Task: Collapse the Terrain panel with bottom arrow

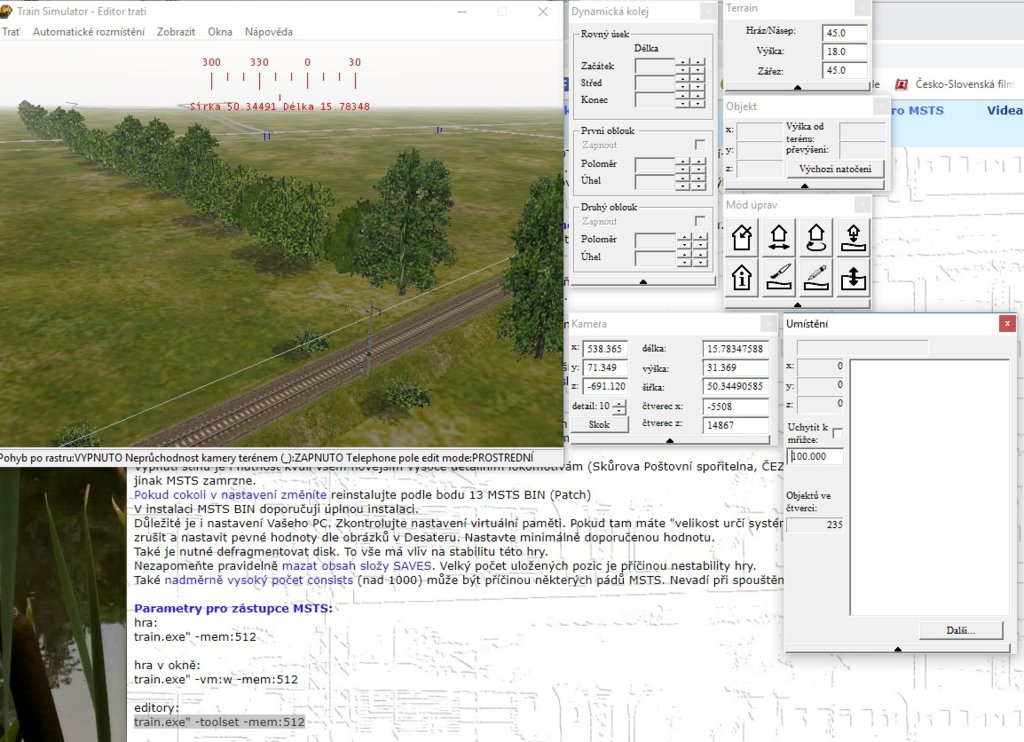Action: (x=797, y=88)
